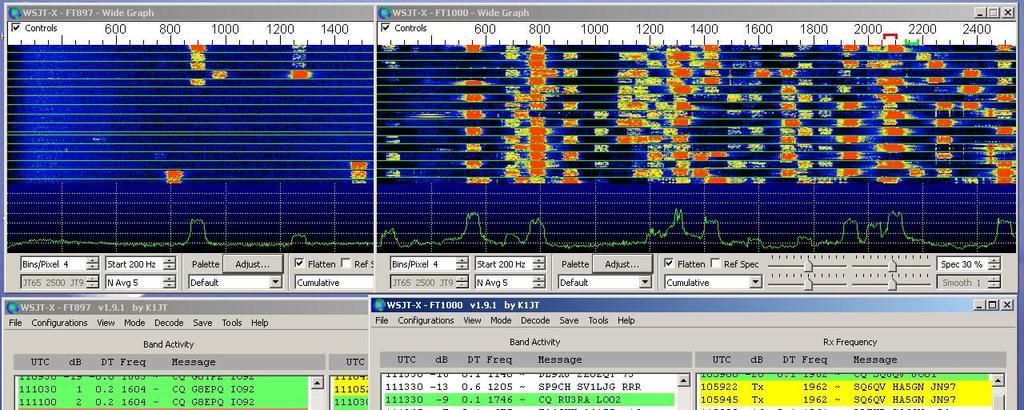
Task: Click 900 Hz signal in FT897 waterfall
Action: 197,65
